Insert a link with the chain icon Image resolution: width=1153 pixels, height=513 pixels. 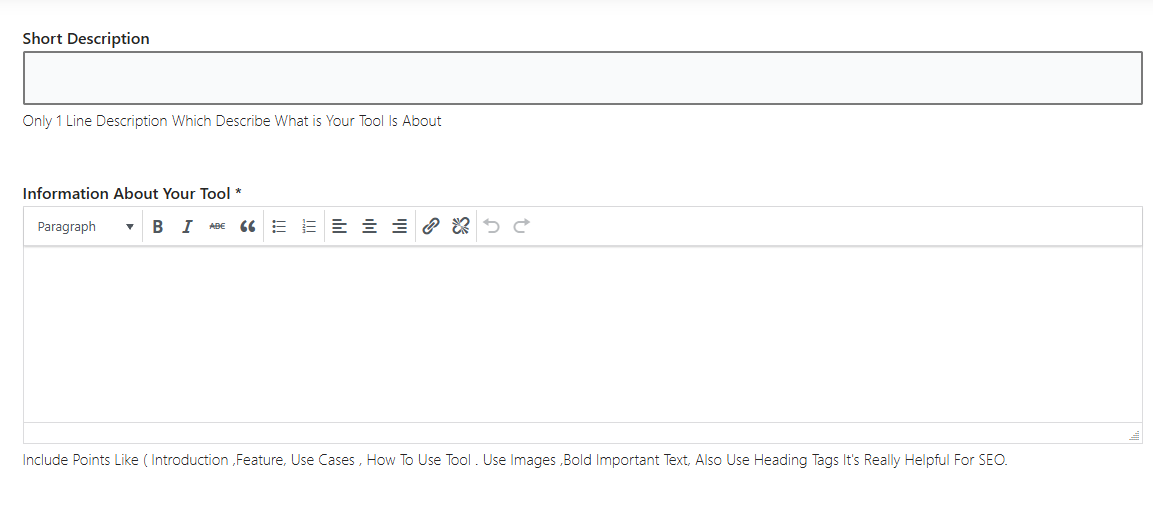click(x=431, y=226)
